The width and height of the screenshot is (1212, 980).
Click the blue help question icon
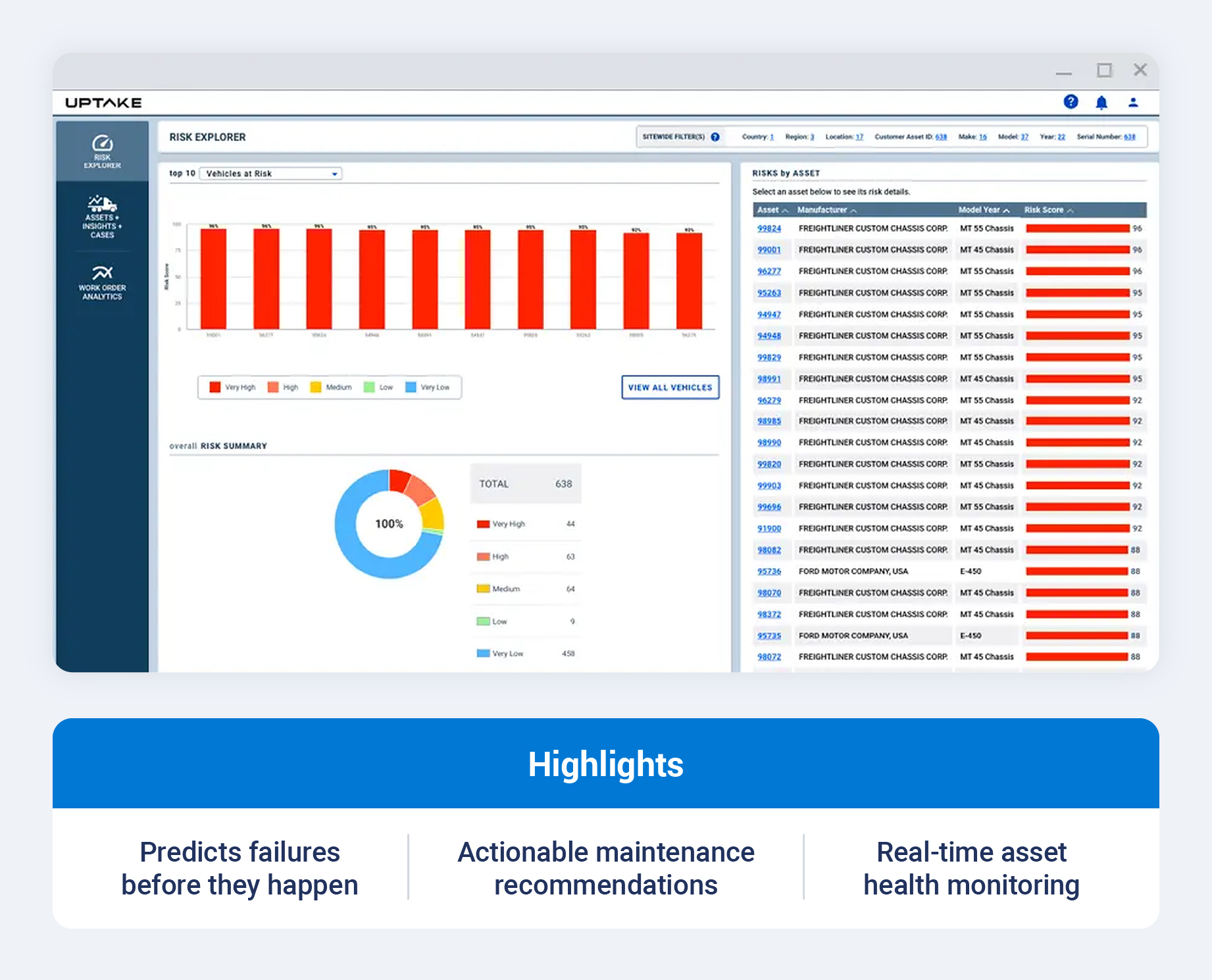tap(1071, 102)
